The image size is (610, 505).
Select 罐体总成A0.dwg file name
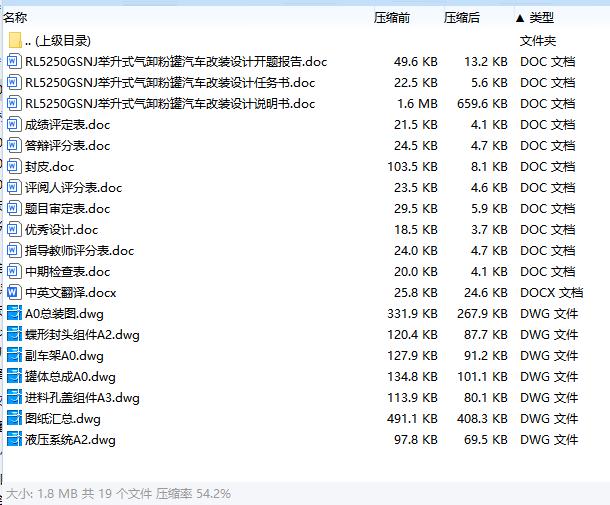click(70, 377)
